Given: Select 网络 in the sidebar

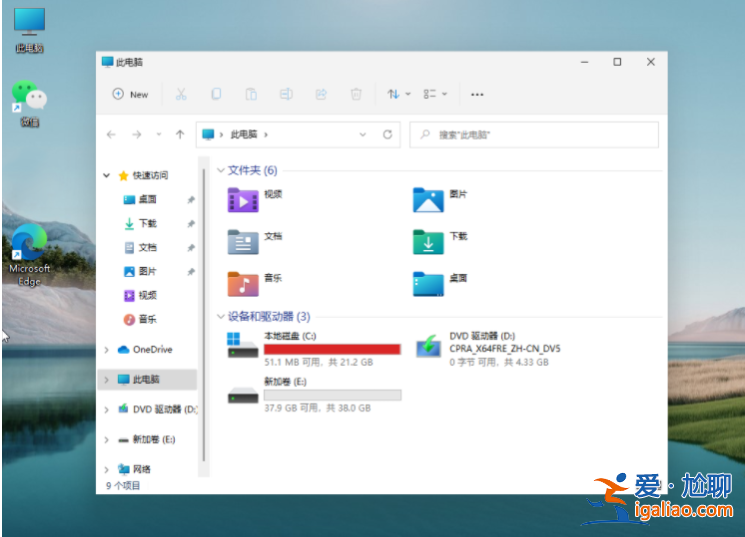Looking at the screenshot, I should (x=141, y=470).
